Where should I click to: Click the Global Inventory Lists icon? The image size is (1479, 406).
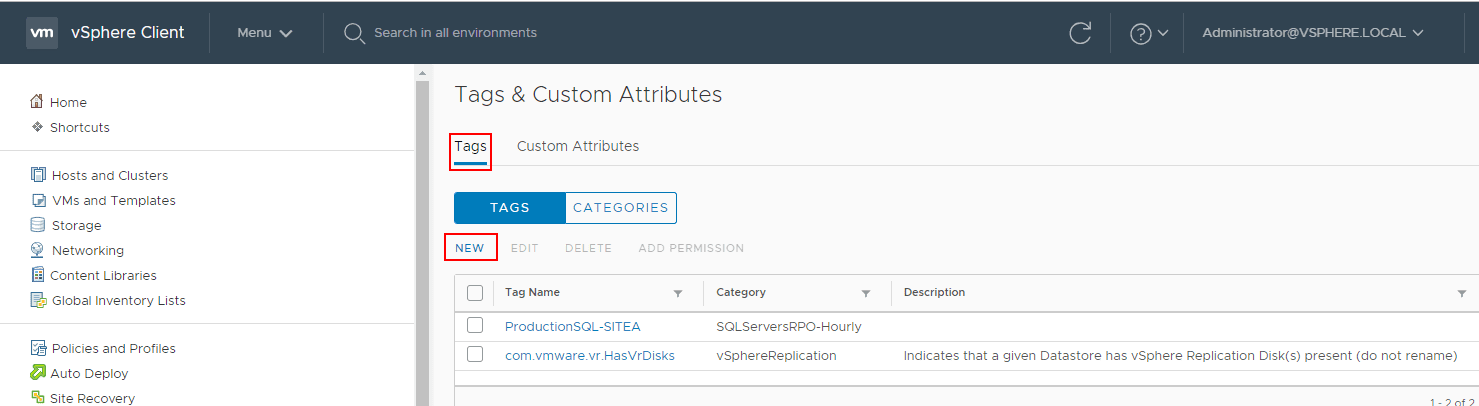tap(38, 300)
